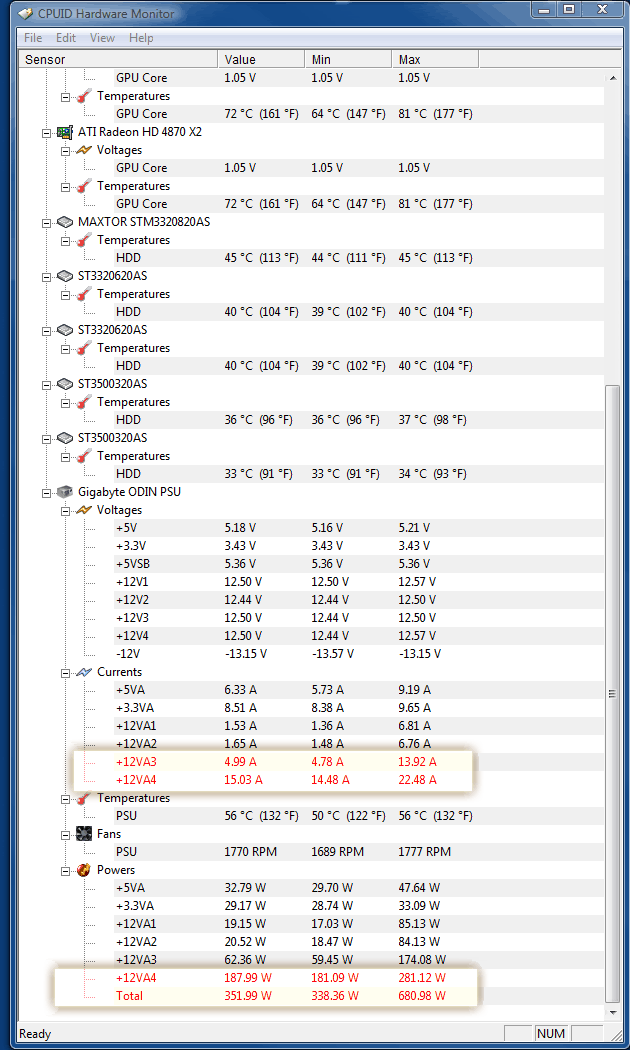The image size is (630, 1050).
Task: Click the Ready status bar text
Action: tap(35, 1035)
